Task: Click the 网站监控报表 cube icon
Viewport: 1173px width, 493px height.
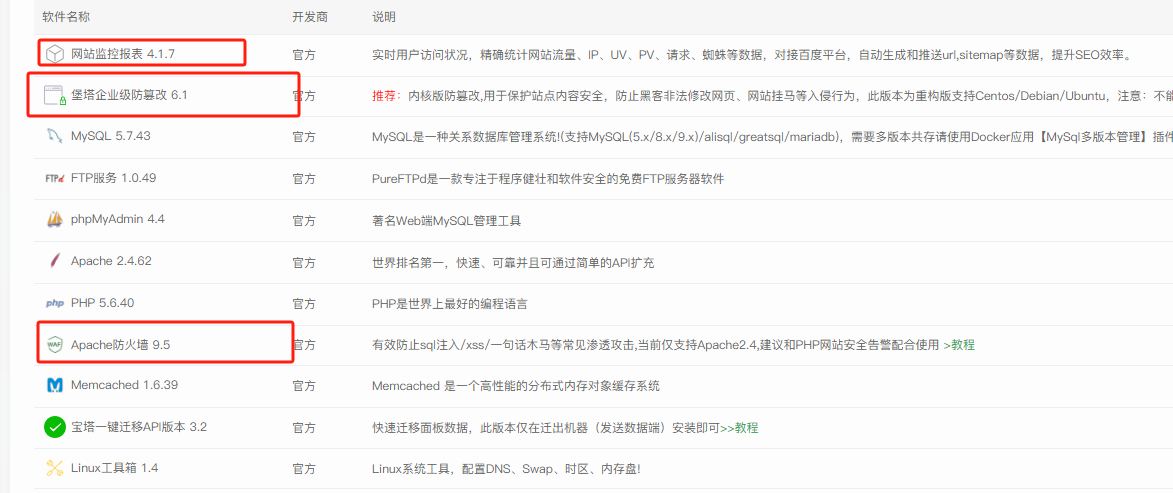Action: (x=54, y=54)
